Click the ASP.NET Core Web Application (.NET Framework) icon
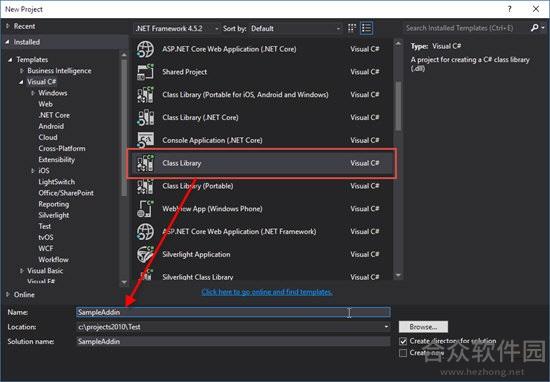 pyautogui.click(x=145, y=232)
